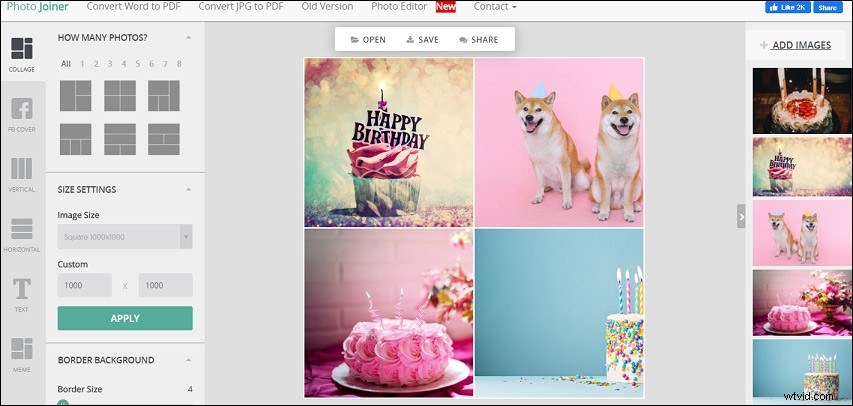Select the pink rose cake thumbnail
This screenshot has height=406, width=853.
tap(802, 303)
